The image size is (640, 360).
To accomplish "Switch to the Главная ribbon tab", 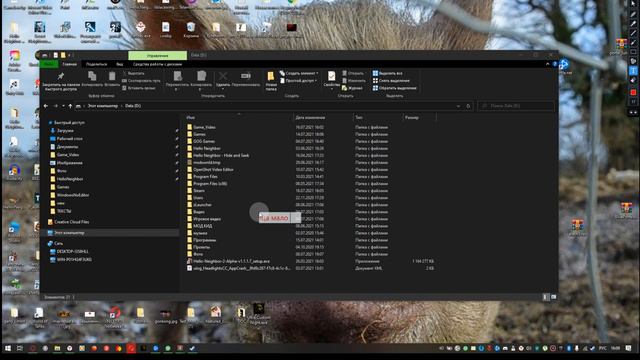I will point(70,64).
